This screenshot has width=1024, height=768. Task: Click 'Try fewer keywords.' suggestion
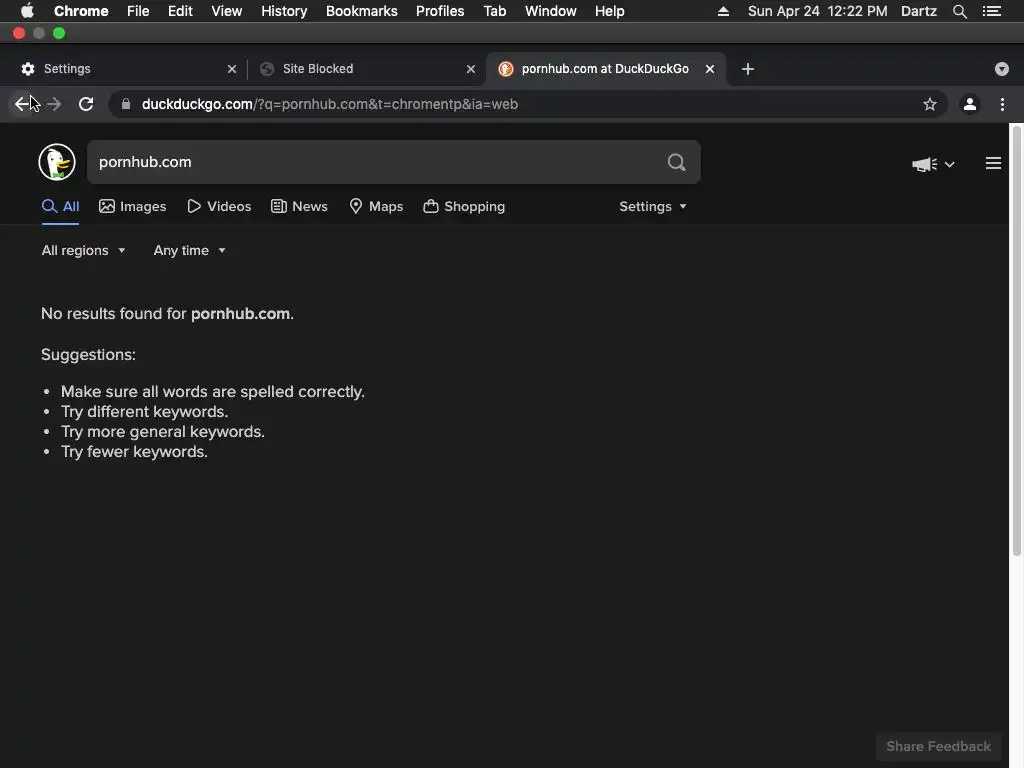(x=134, y=452)
